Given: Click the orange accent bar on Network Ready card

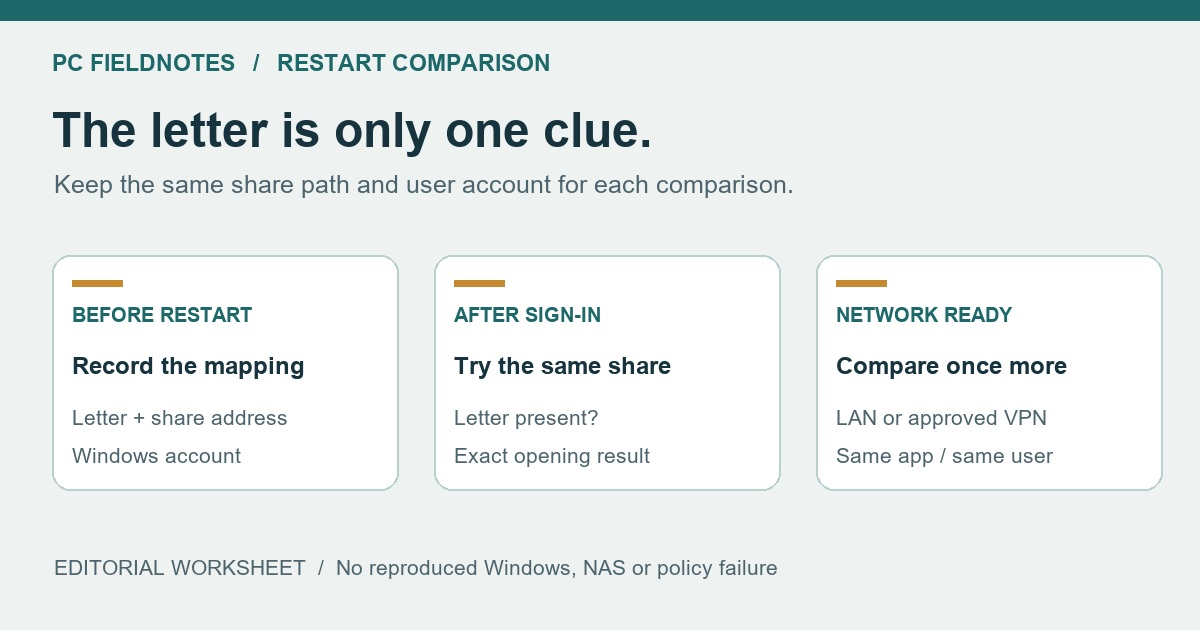Looking at the screenshot, I should [x=861, y=283].
